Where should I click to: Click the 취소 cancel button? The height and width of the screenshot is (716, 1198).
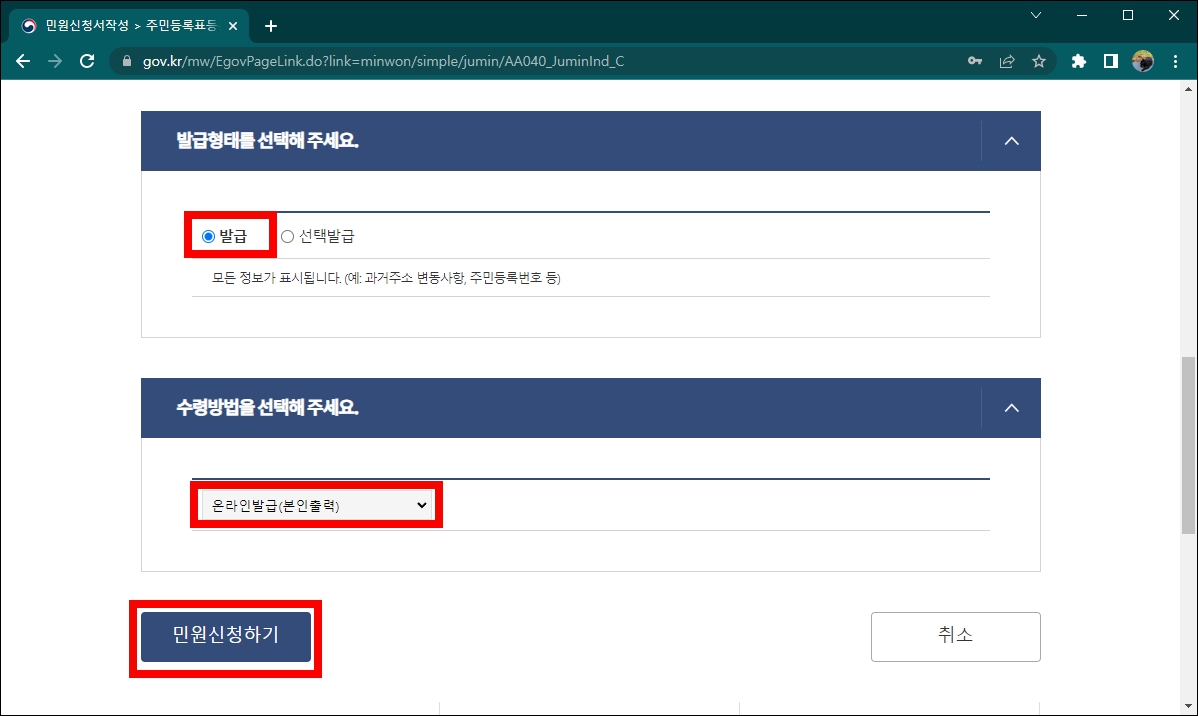(x=954, y=636)
